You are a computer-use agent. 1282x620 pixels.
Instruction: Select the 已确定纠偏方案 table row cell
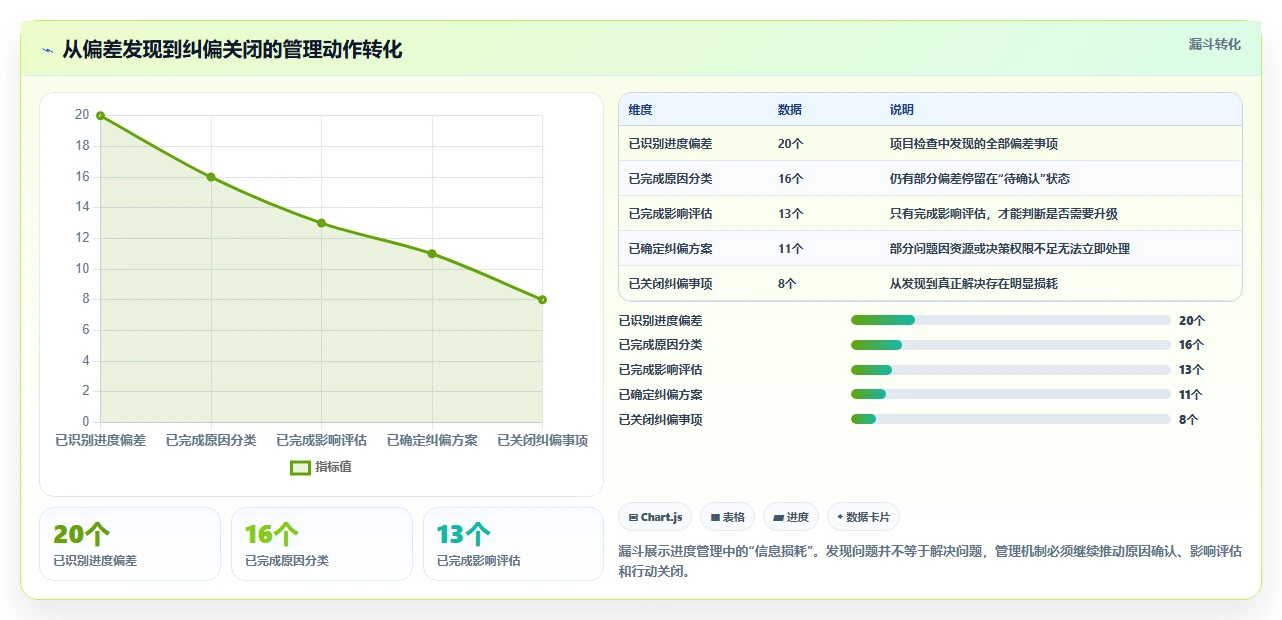tap(671, 249)
